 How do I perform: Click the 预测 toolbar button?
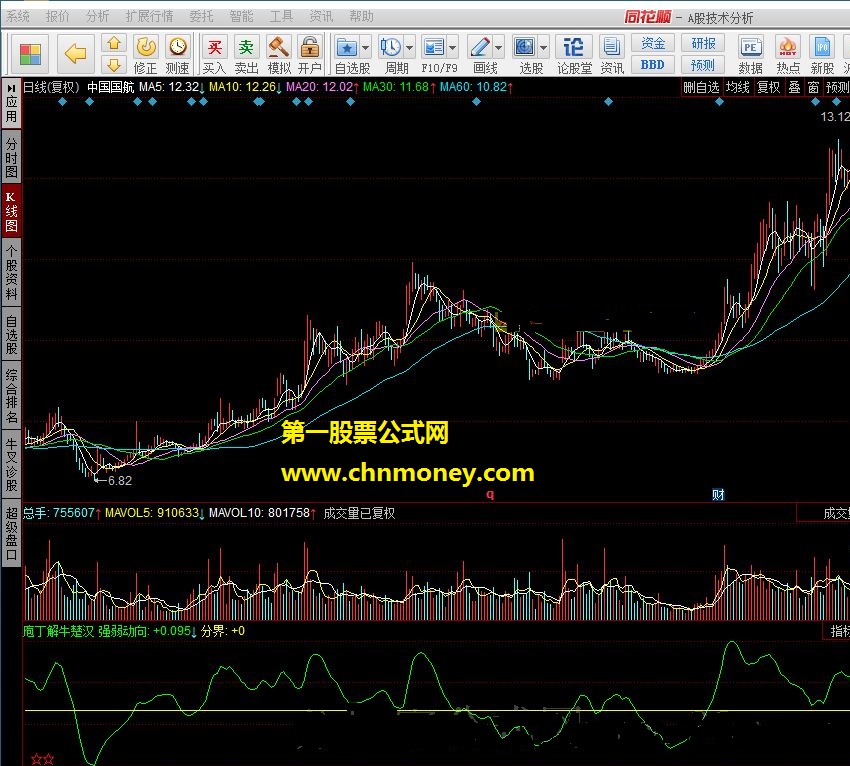tap(703, 65)
